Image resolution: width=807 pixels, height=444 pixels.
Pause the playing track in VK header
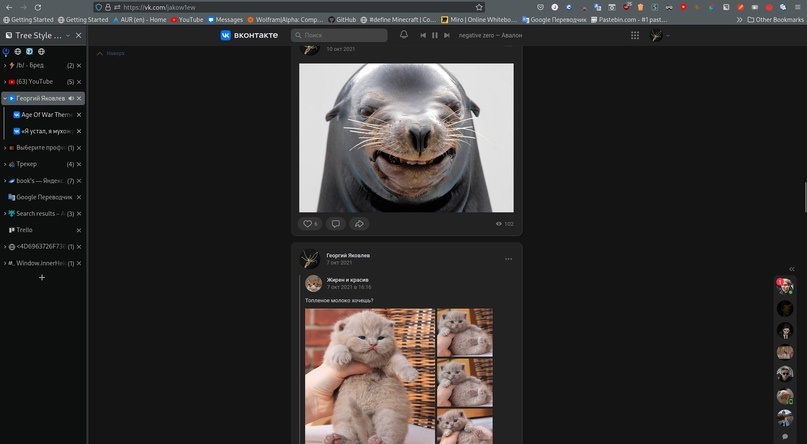pyautogui.click(x=435, y=35)
